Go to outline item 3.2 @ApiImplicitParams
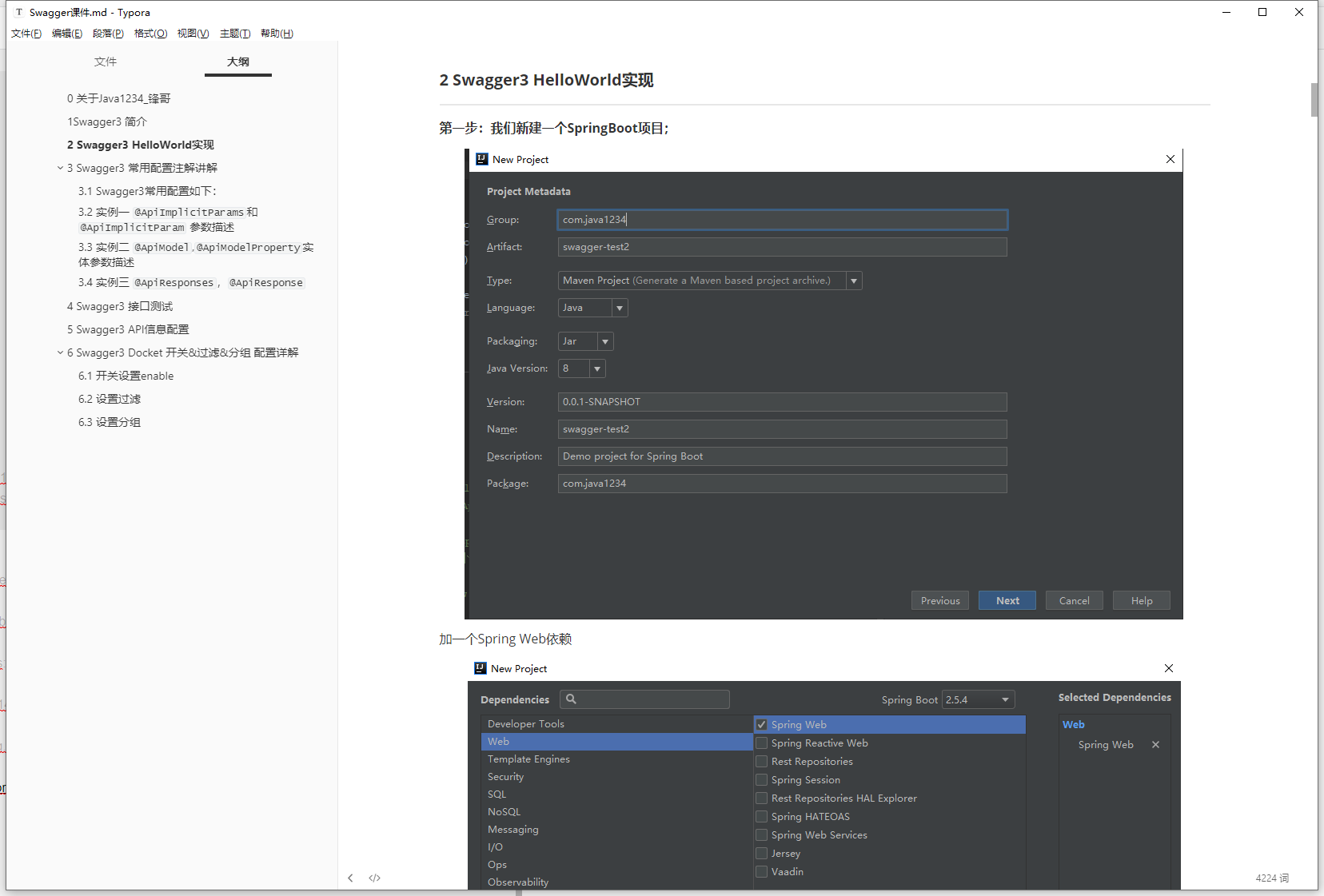1324x896 pixels. pyautogui.click(x=168, y=219)
